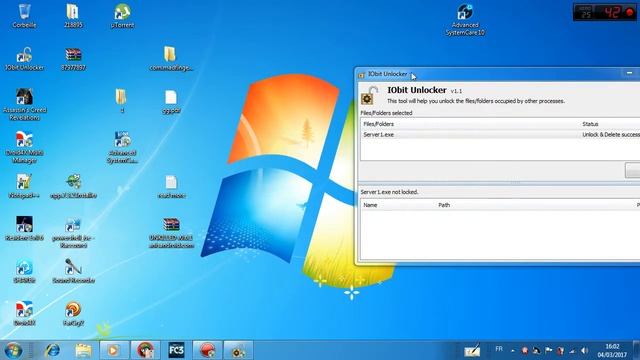This screenshot has width=640, height=360.
Task: Open the powershell shortcut on the desktop
Action: pos(73,233)
